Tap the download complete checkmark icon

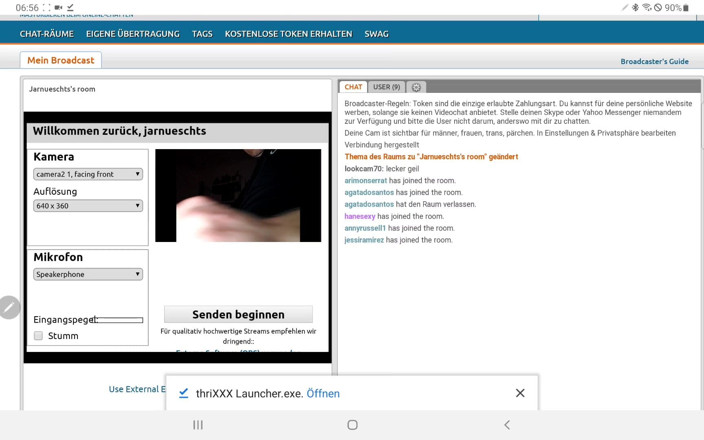[184, 393]
